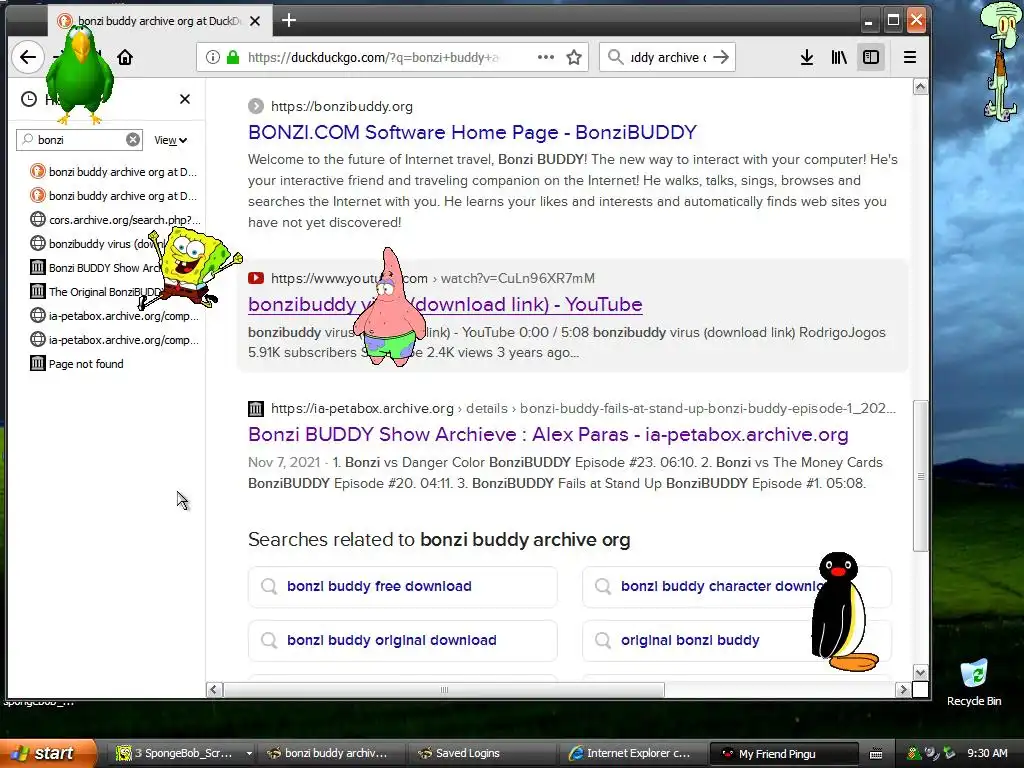Viewport: 1024px width, 768px height.
Task: Search bonzi buddy original download
Action: (402, 641)
